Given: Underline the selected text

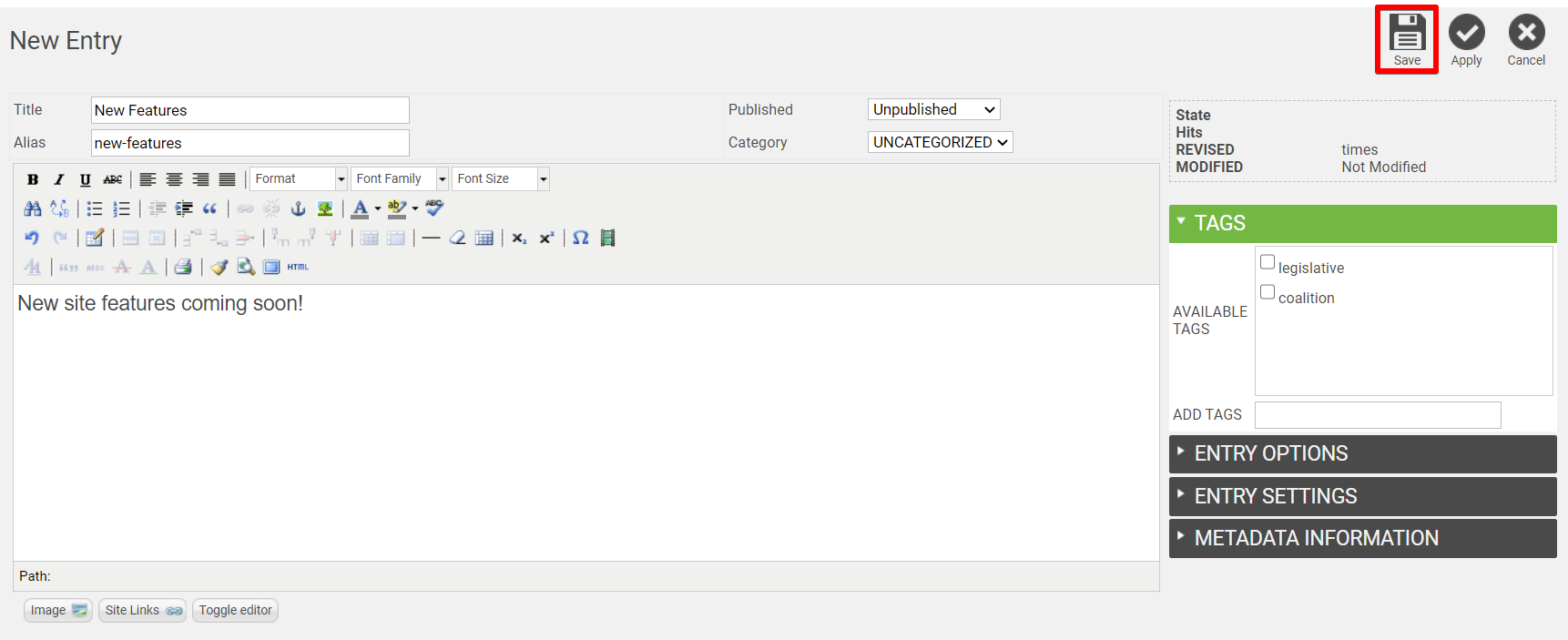Looking at the screenshot, I should coord(86,179).
